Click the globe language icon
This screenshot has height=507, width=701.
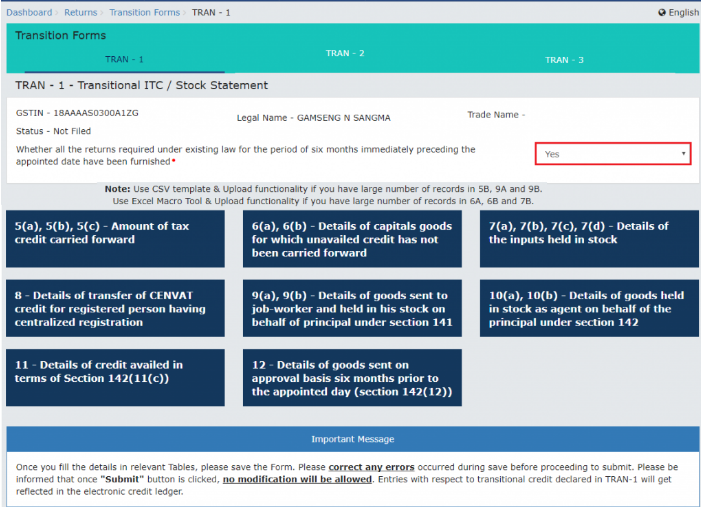pos(662,13)
